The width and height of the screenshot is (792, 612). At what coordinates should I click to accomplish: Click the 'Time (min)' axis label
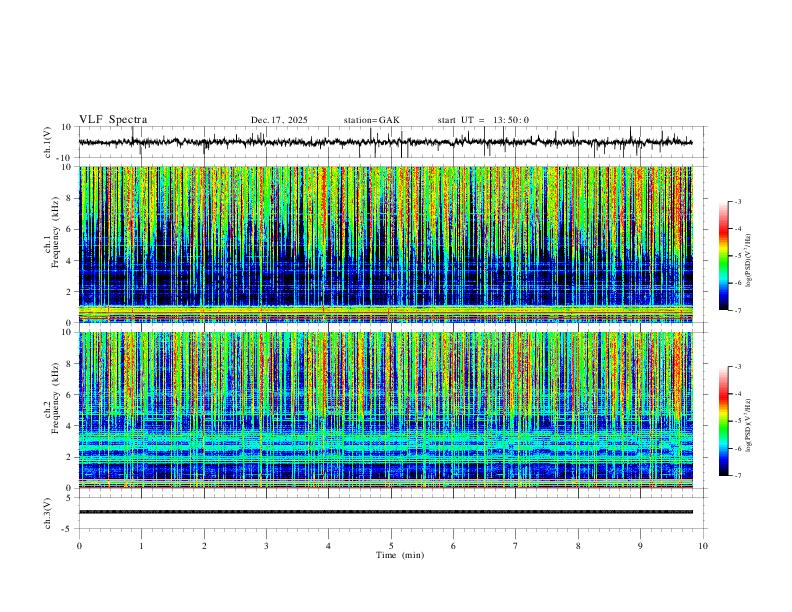click(x=400, y=555)
